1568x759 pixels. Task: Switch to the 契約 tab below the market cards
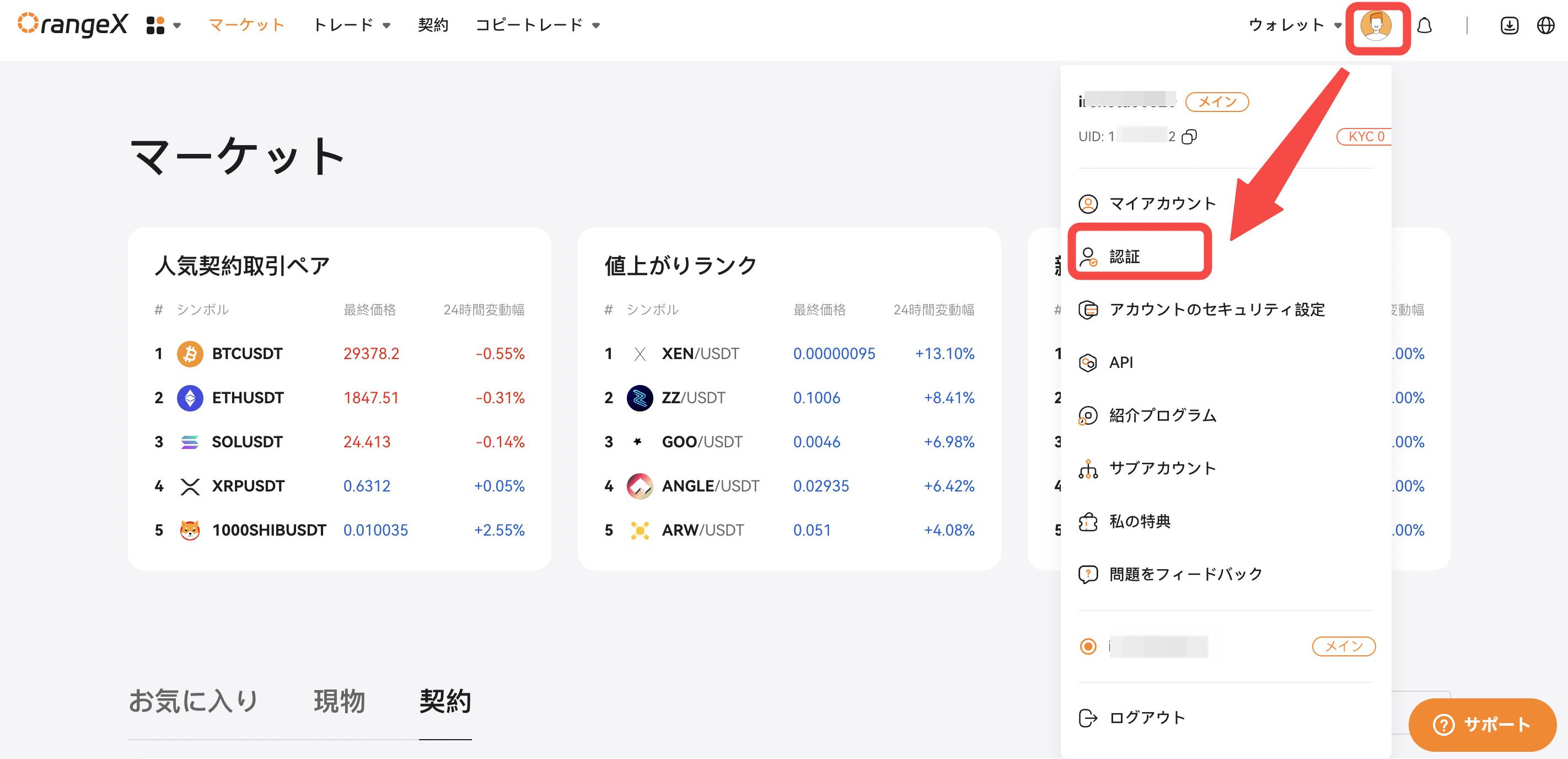[445, 701]
